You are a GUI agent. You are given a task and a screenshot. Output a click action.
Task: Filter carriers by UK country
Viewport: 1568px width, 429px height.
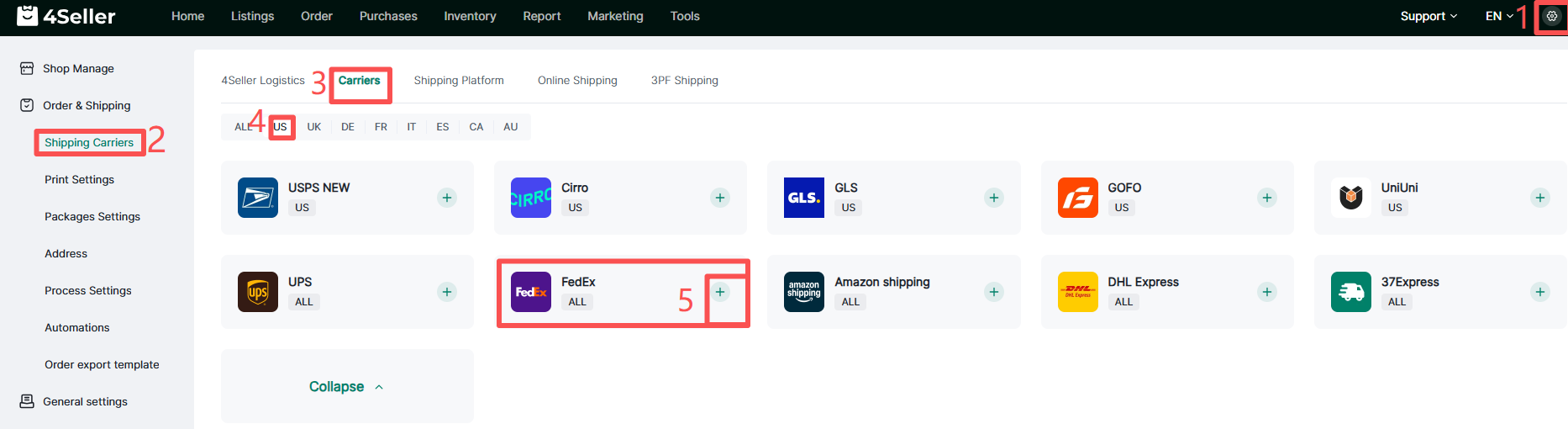313,127
